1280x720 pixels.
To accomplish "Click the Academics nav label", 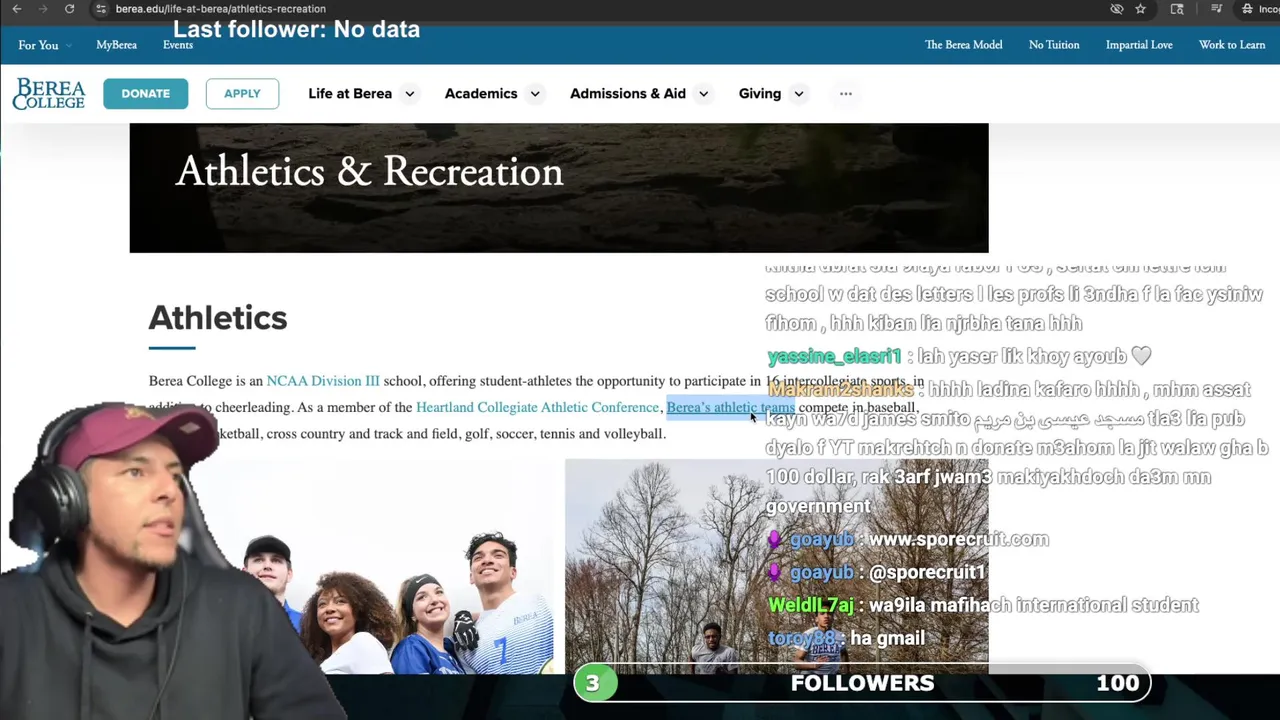I will click(481, 94).
